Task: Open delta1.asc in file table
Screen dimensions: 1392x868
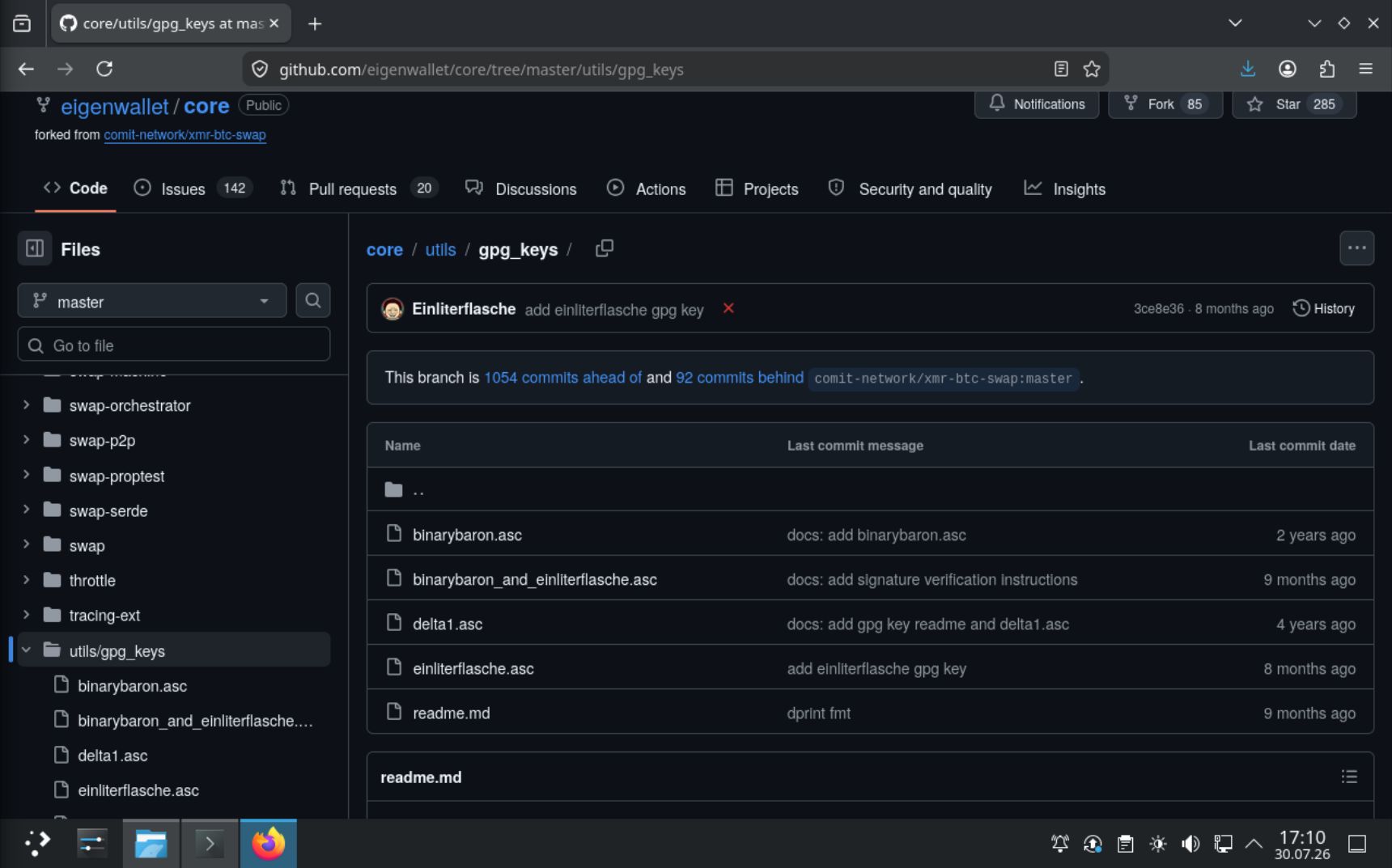Action: coord(448,624)
